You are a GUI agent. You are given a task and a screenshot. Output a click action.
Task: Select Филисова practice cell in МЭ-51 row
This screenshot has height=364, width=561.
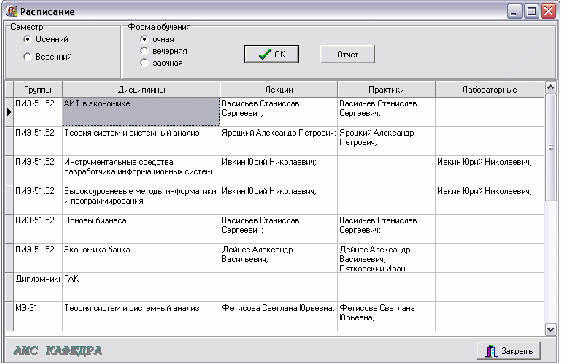point(386,316)
